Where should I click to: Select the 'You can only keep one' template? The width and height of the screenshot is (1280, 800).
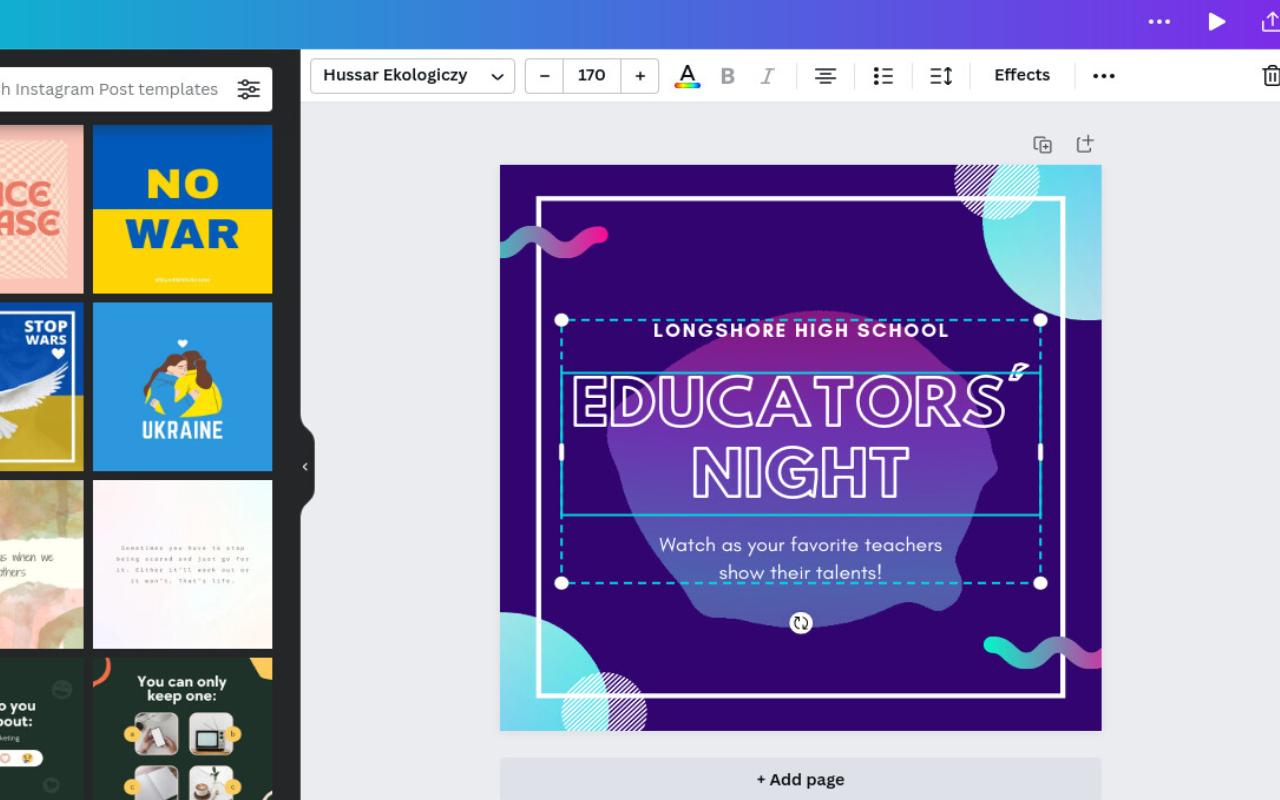click(x=182, y=729)
